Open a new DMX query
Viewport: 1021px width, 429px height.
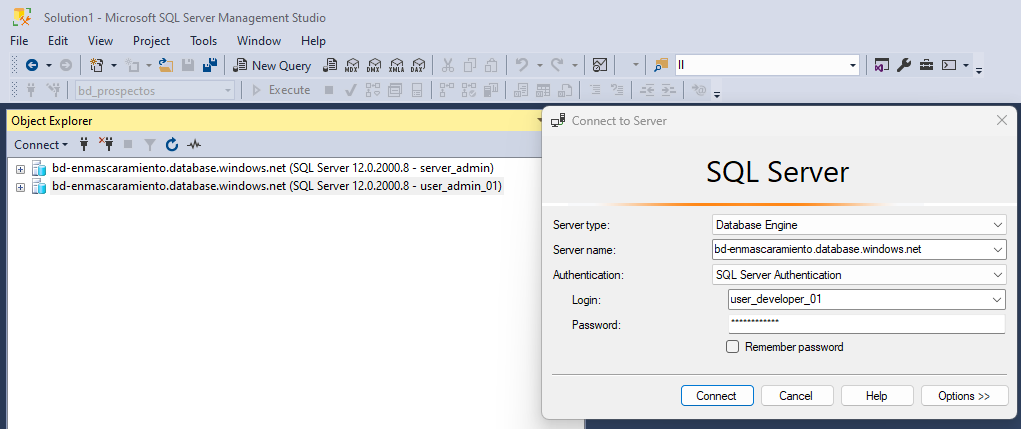tap(374, 65)
